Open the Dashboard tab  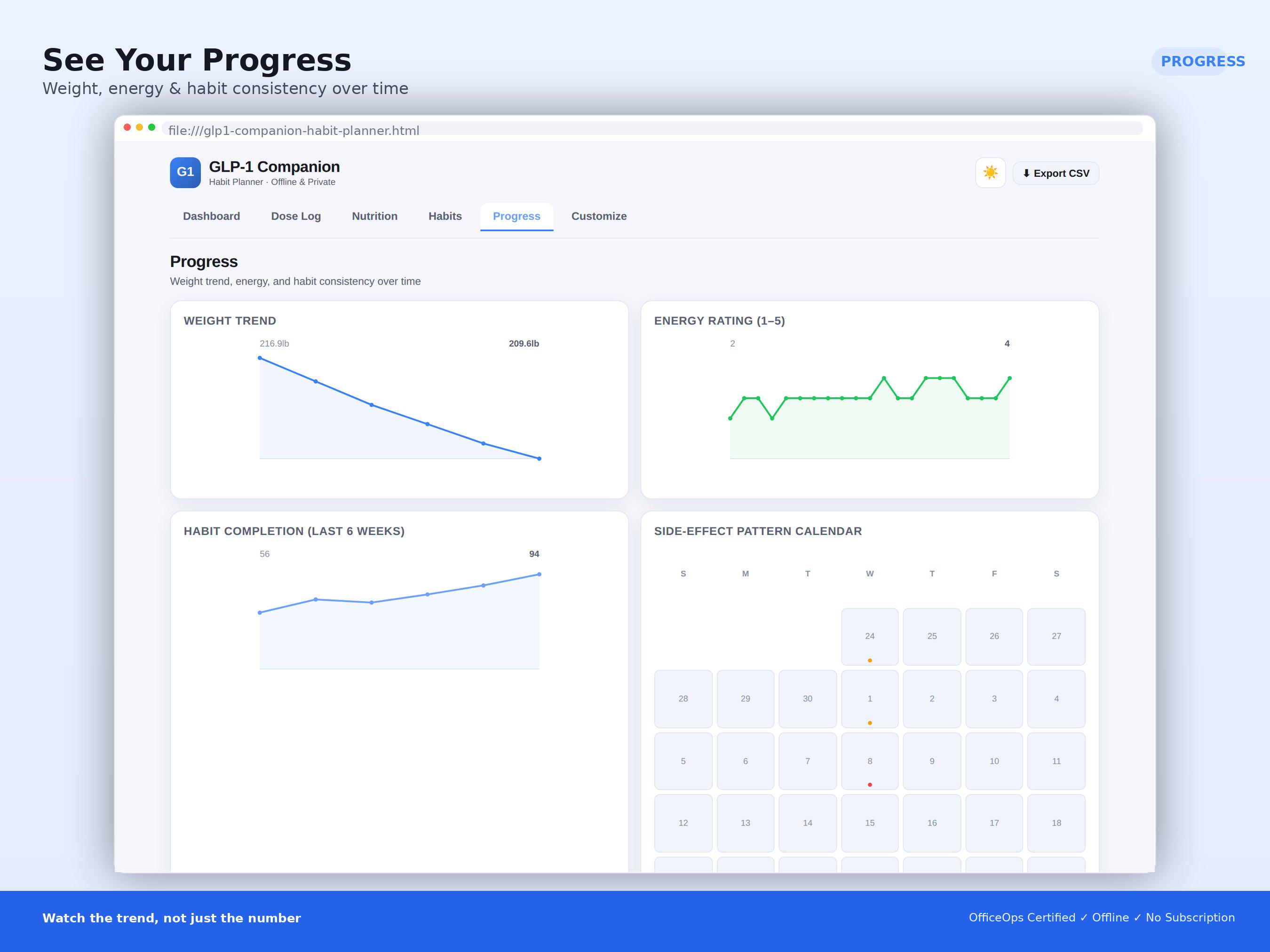pos(211,216)
